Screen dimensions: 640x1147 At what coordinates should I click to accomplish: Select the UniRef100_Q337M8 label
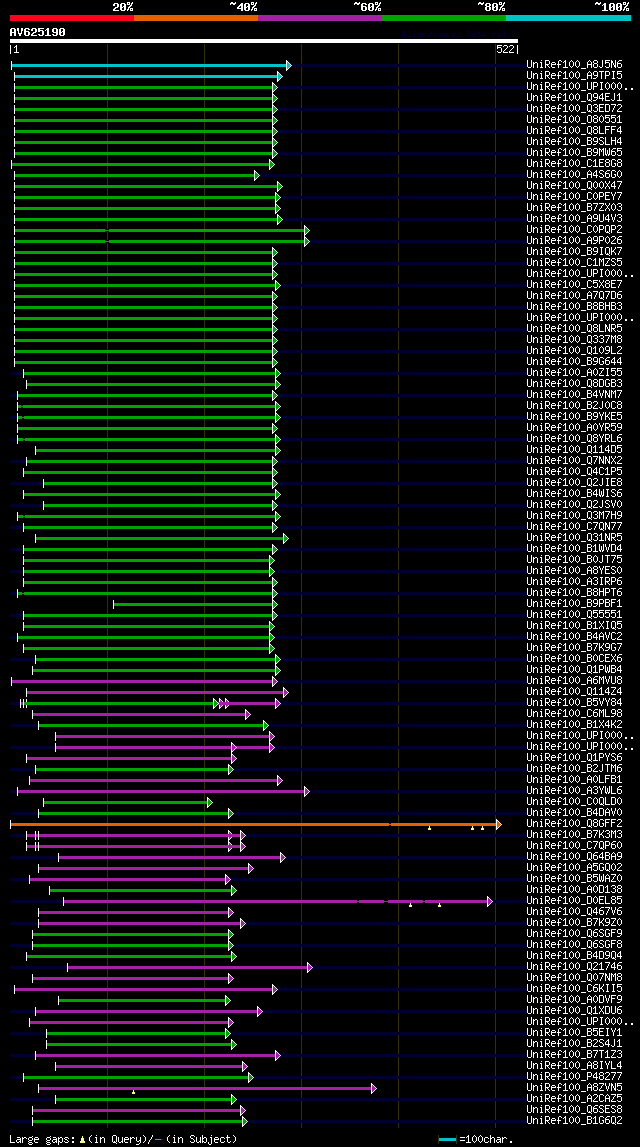[574, 339]
